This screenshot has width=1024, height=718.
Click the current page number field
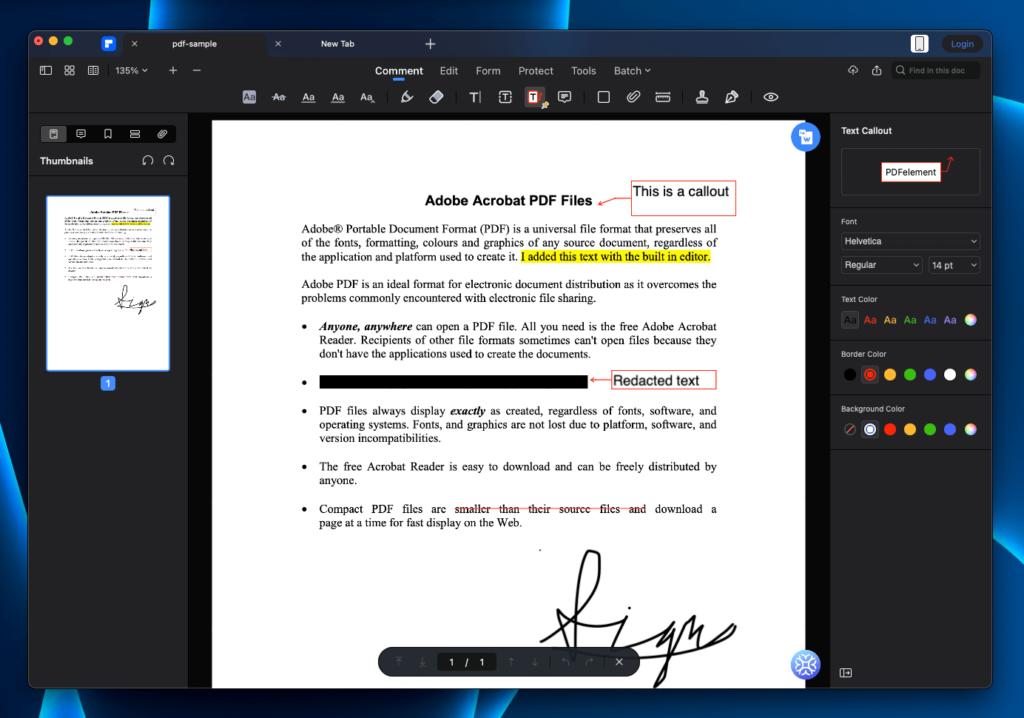[x=451, y=662]
